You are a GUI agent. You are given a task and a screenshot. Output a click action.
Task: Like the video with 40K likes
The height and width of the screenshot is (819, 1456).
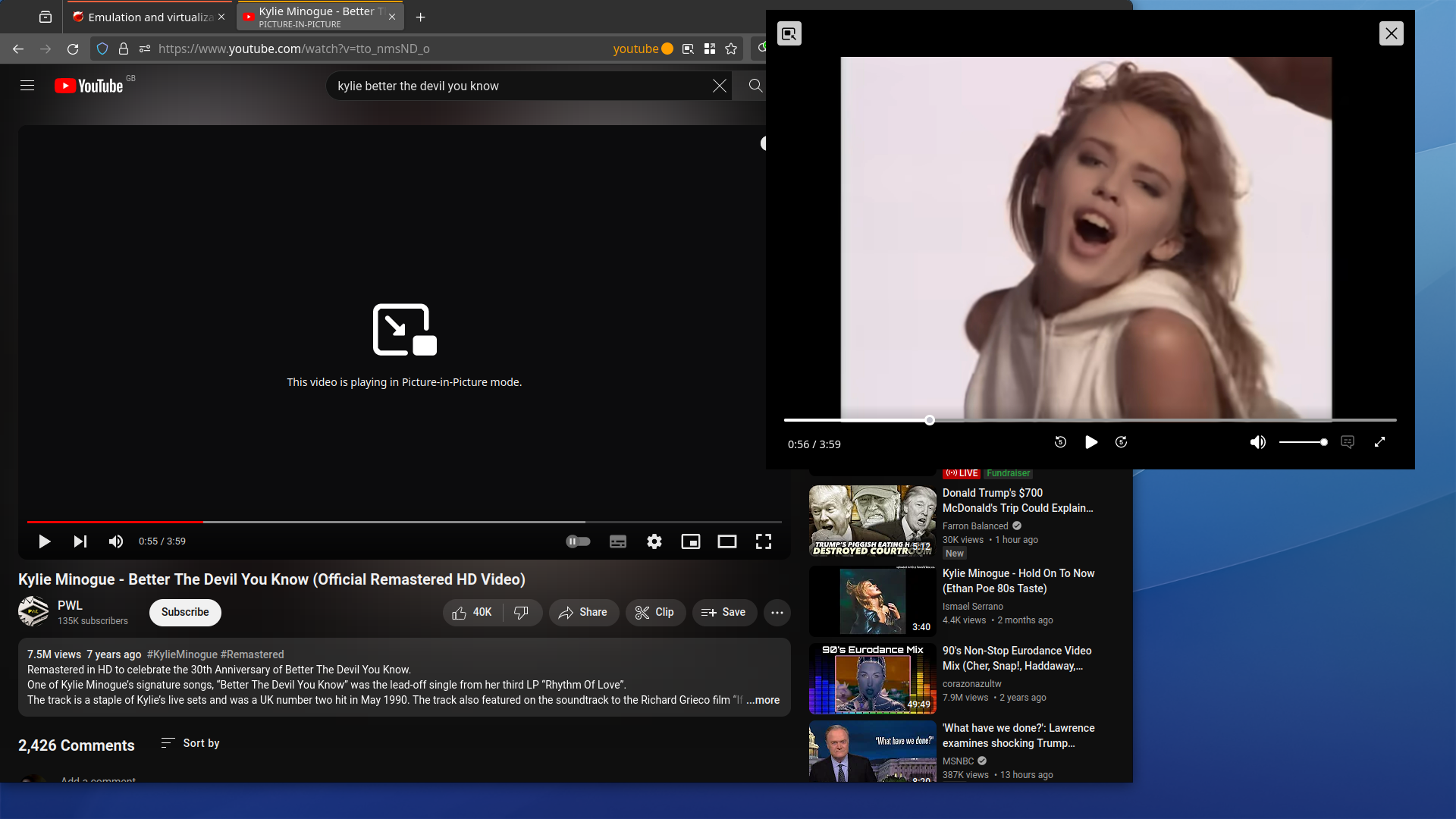pos(472,612)
